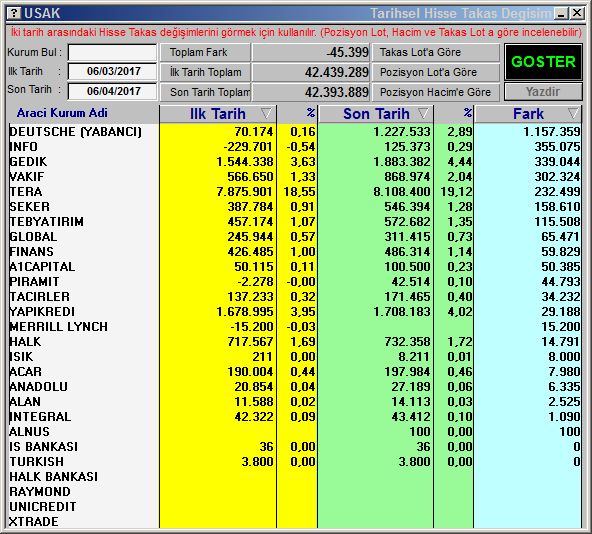Select the VAKIF broker row
Image resolution: width=592 pixels, height=534 pixels.
(294, 176)
